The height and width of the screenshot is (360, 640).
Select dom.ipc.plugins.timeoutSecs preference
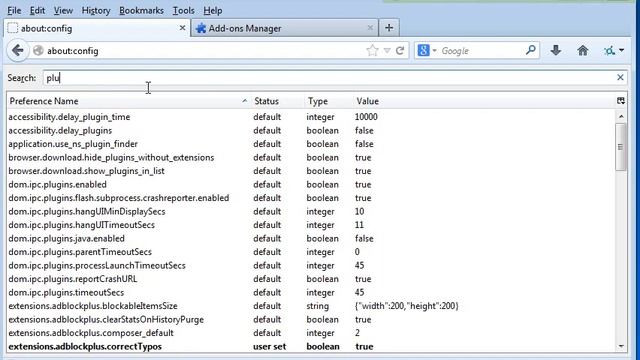coord(311,292)
